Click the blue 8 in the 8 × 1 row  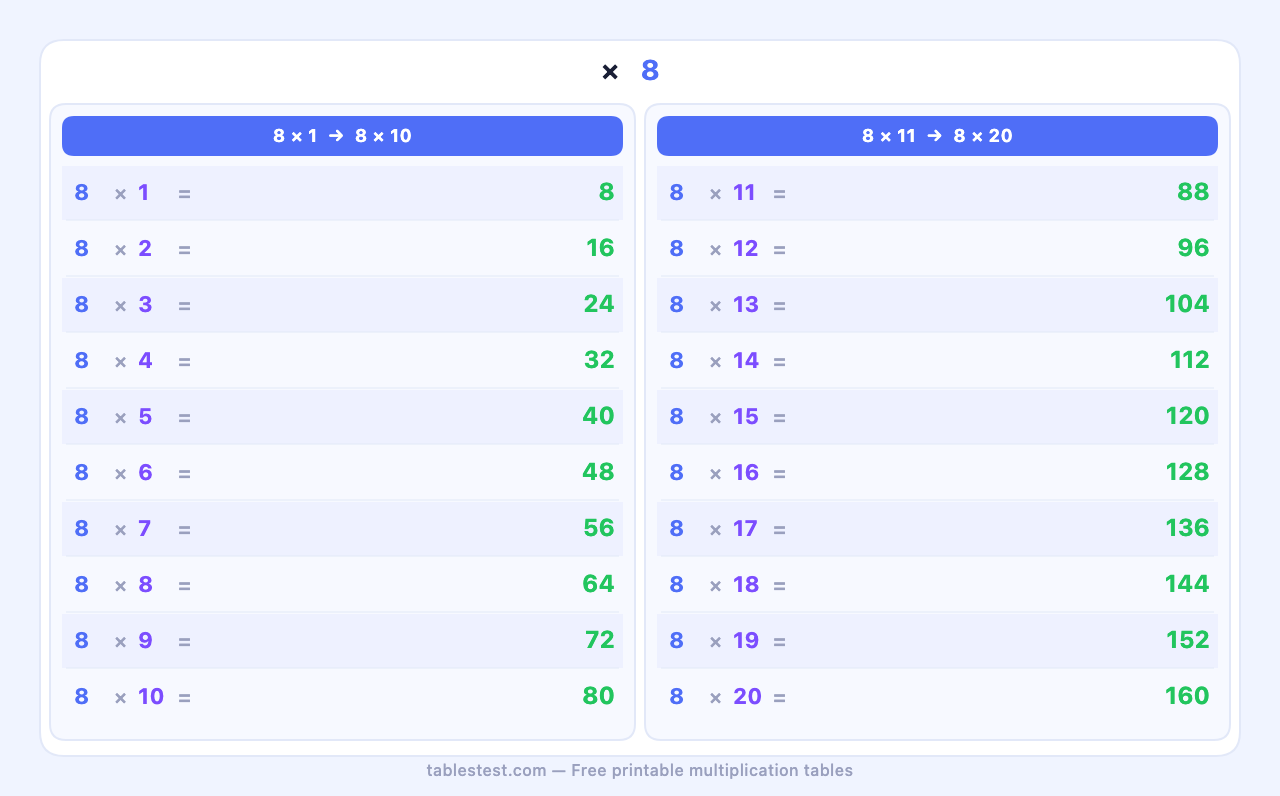(81, 192)
